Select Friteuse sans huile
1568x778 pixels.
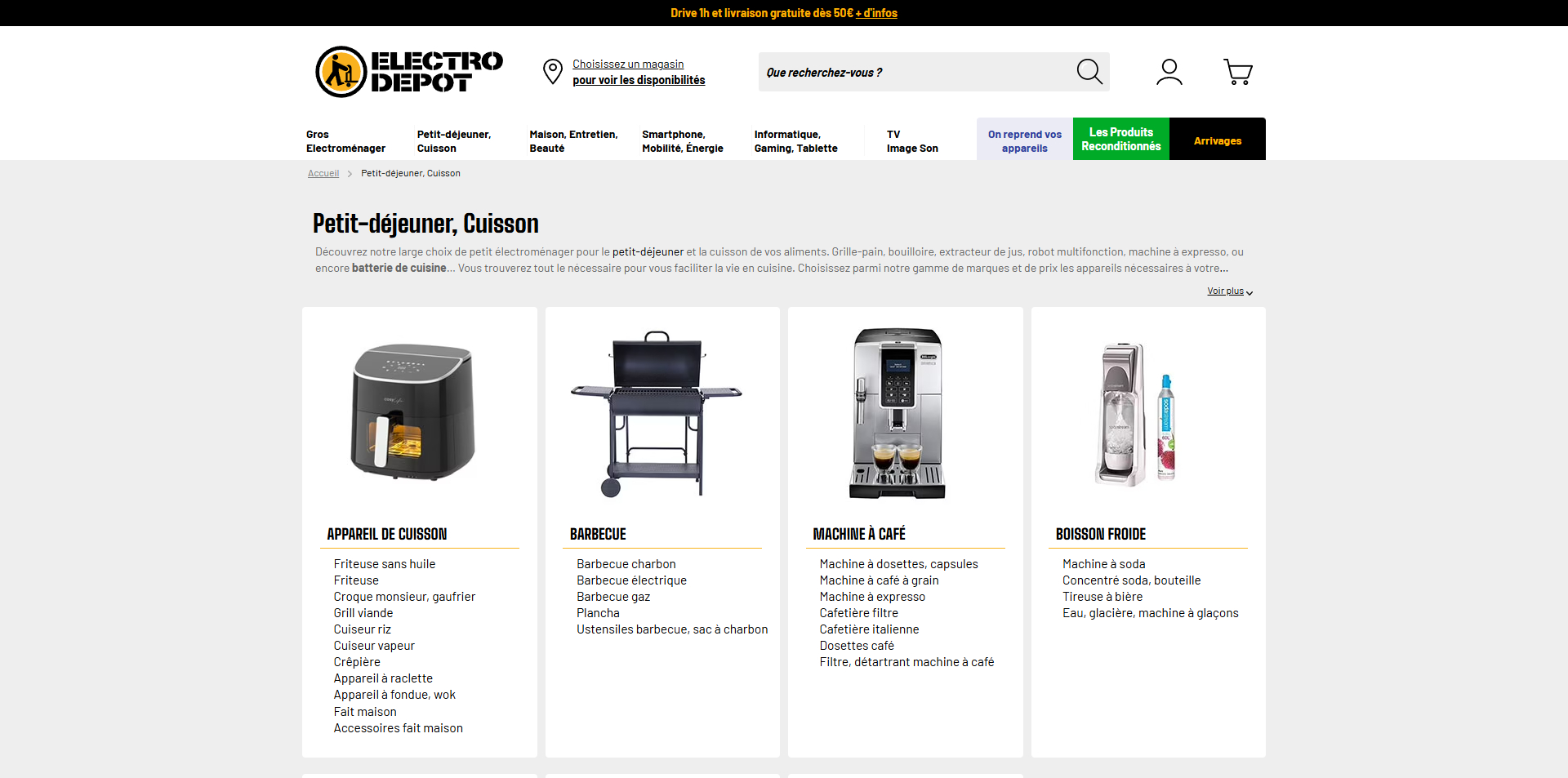pyautogui.click(x=385, y=564)
